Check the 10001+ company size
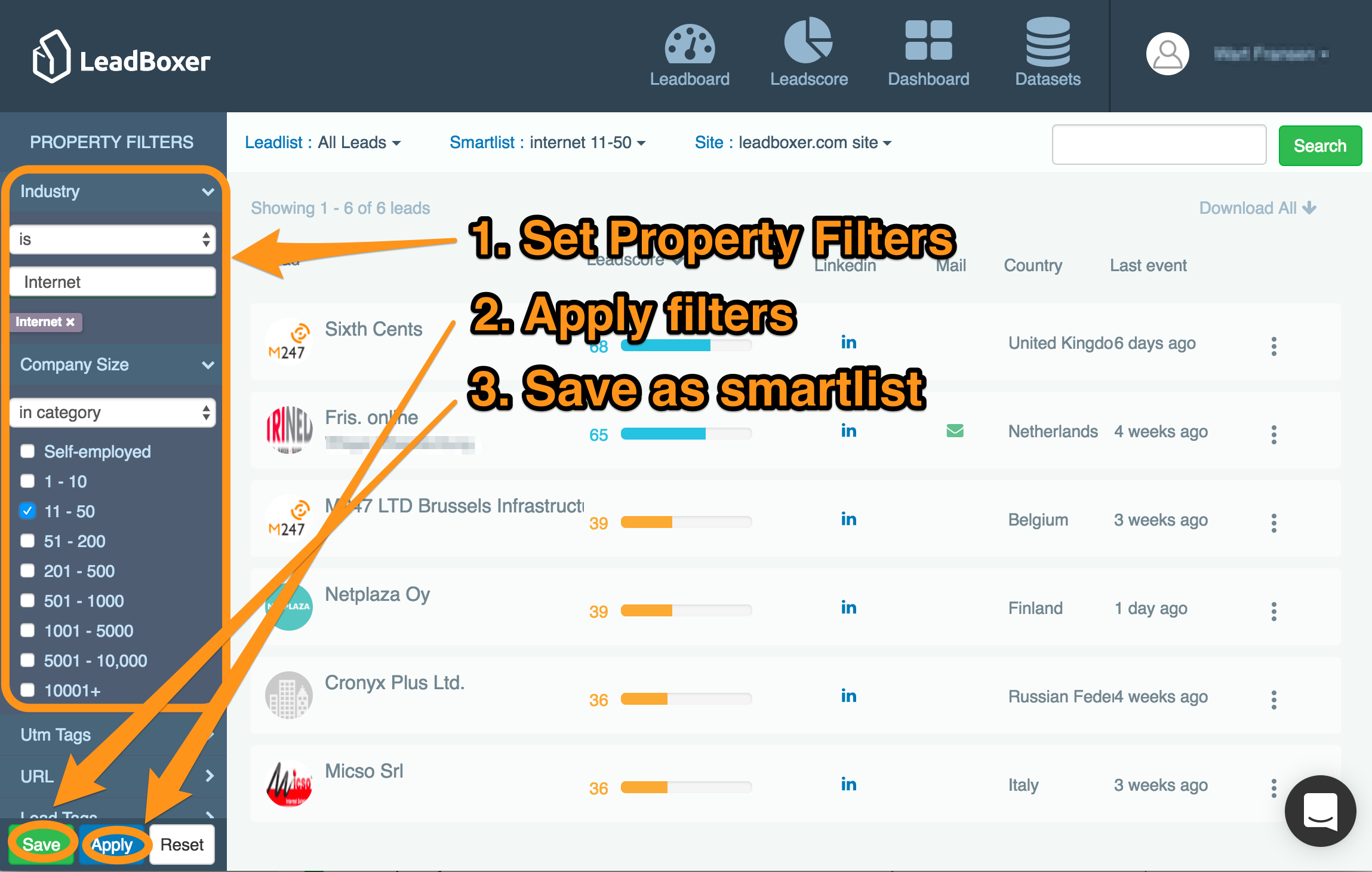 click(27, 690)
